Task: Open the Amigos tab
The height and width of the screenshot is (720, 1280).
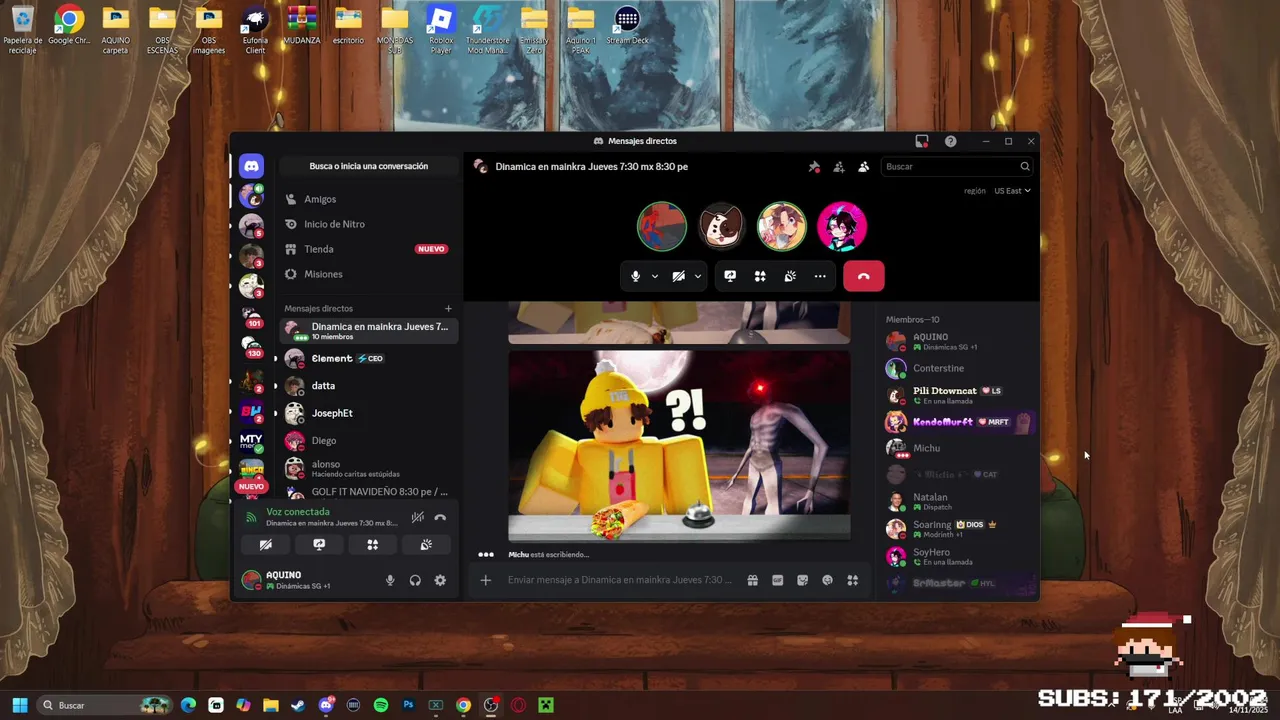Action: (368, 199)
